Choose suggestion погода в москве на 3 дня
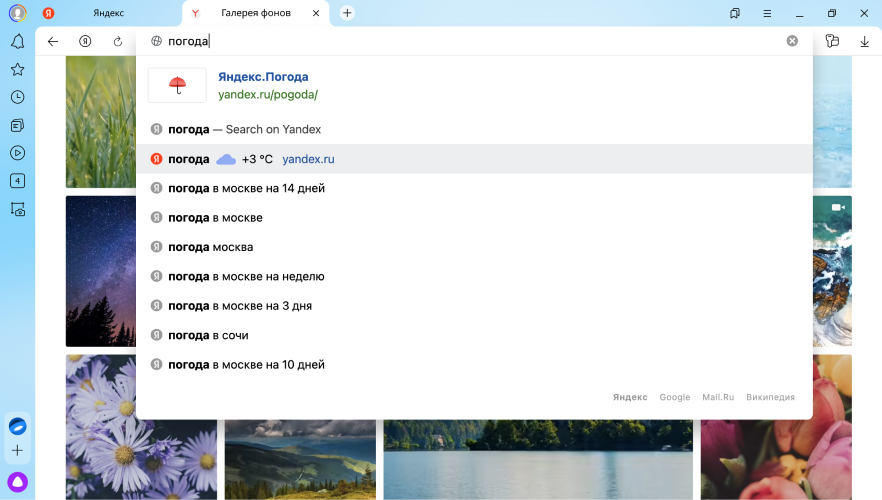 474,306
